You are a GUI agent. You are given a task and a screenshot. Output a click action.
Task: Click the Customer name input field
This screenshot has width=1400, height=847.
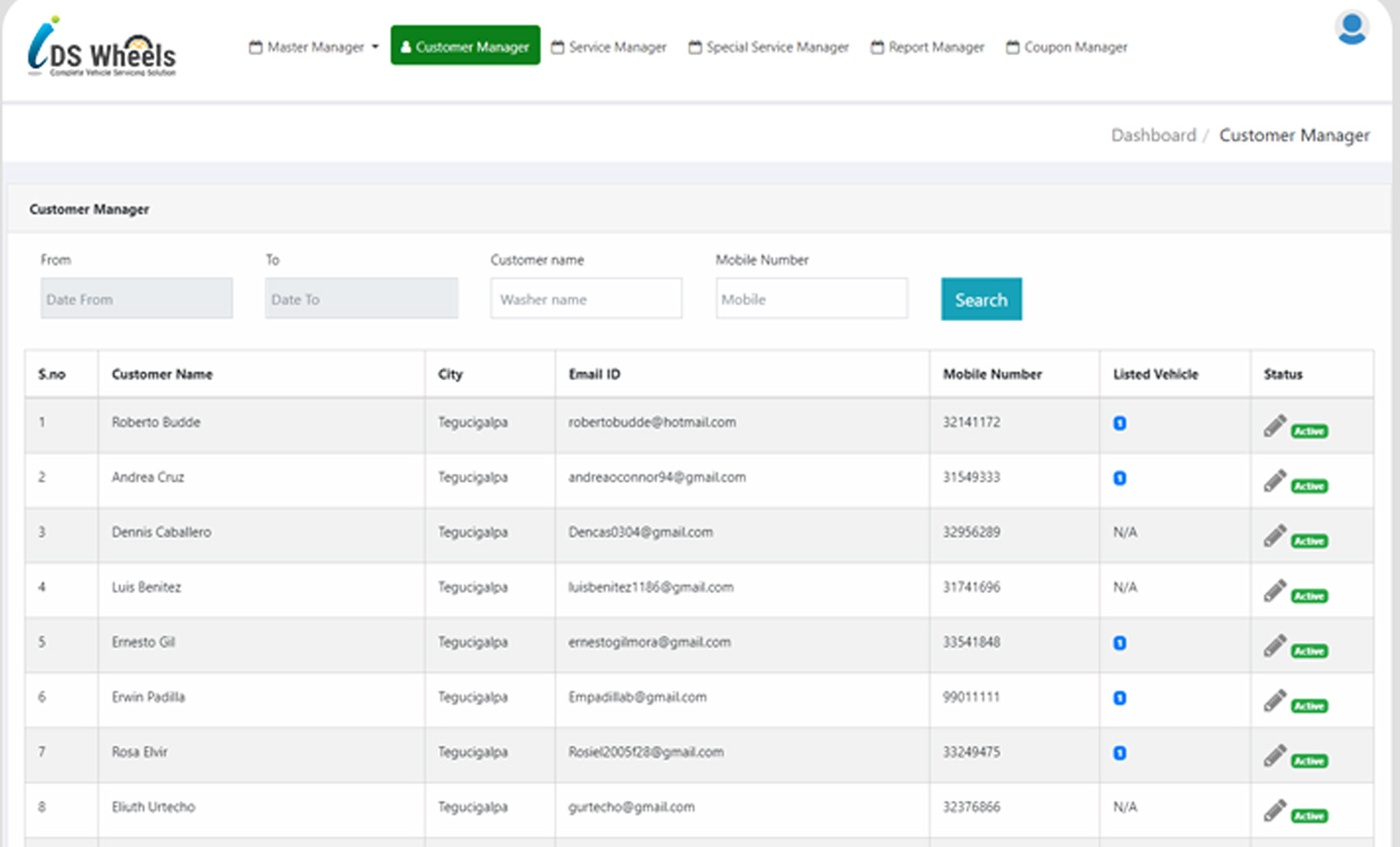point(586,299)
